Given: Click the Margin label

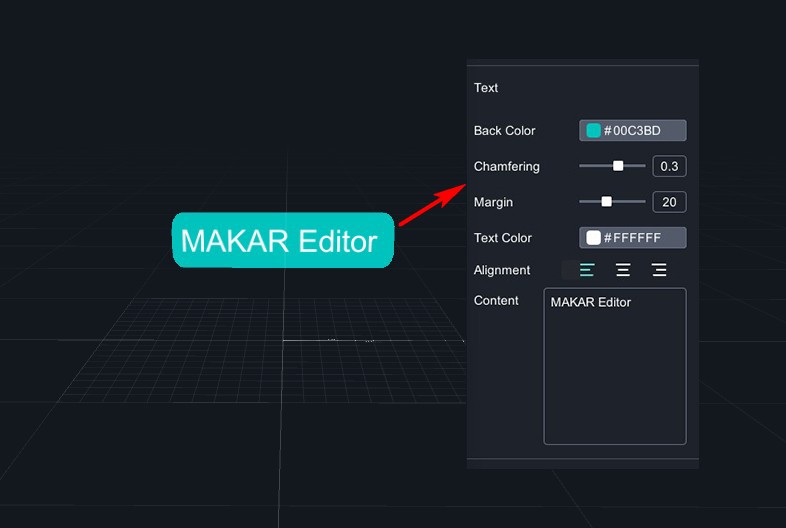Looking at the screenshot, I should coord(493,202).
